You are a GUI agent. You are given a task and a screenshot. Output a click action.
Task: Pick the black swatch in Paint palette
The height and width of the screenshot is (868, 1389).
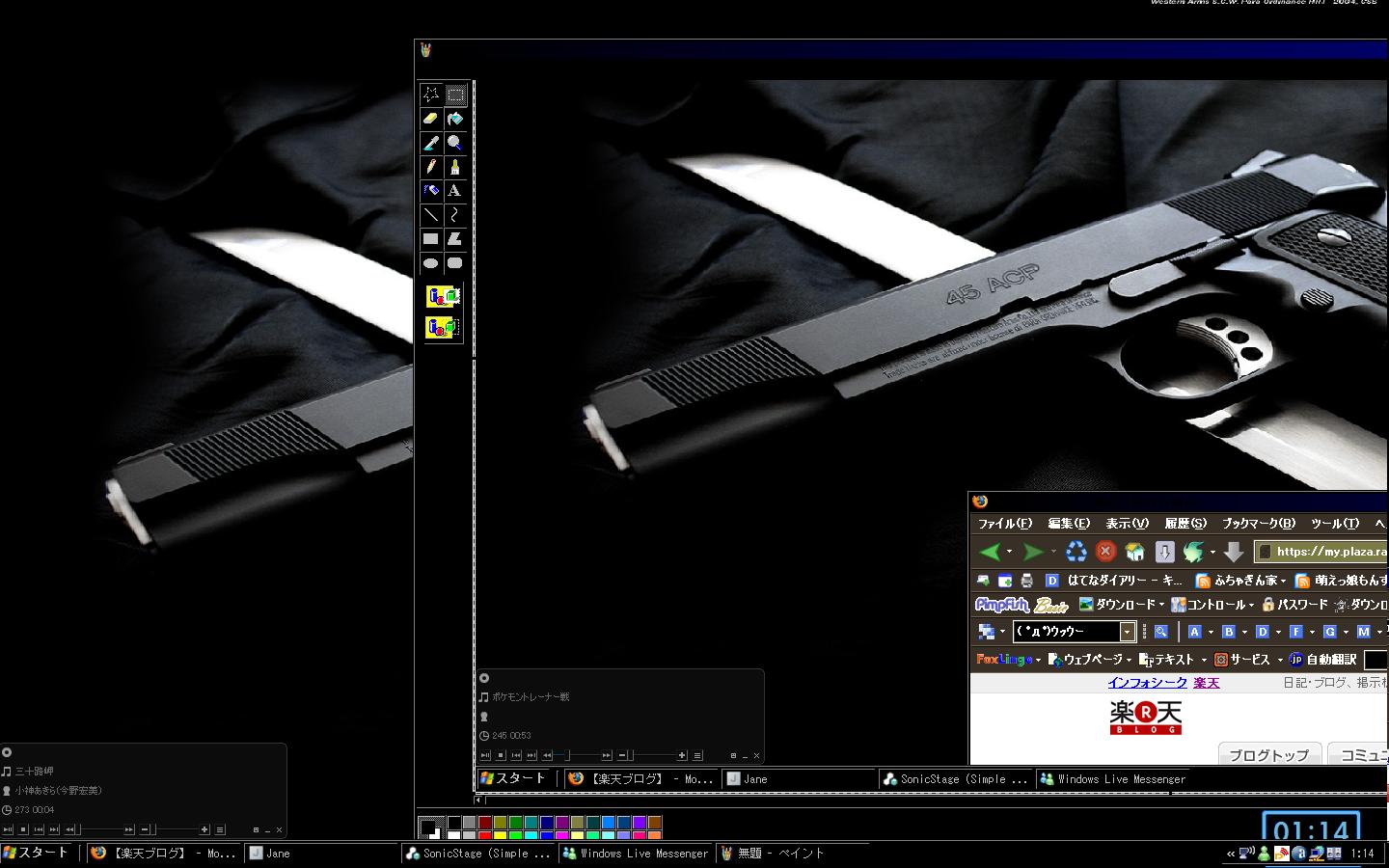(x=453, y=823)
